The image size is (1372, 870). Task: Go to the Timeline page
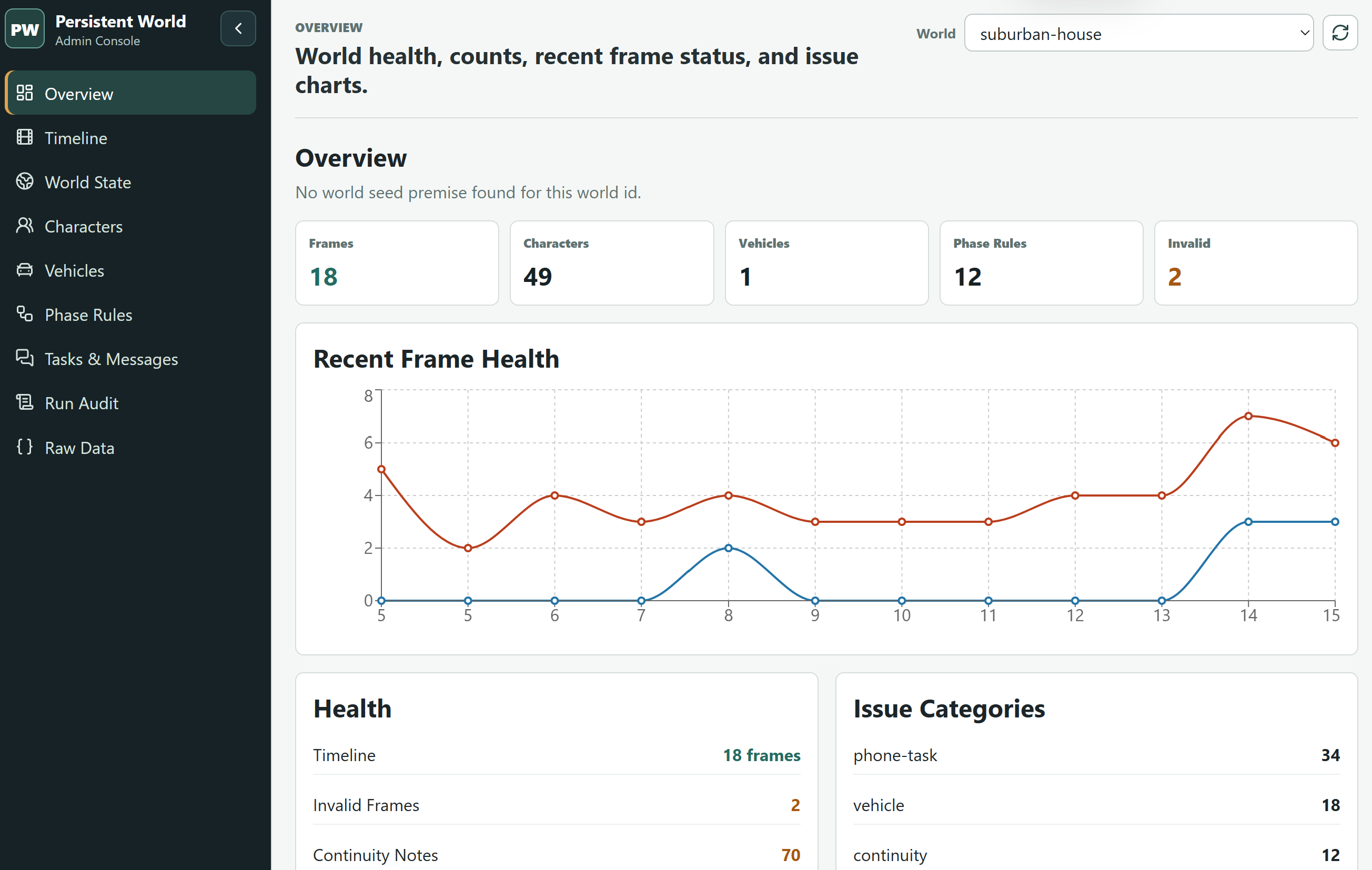point(130,137)
